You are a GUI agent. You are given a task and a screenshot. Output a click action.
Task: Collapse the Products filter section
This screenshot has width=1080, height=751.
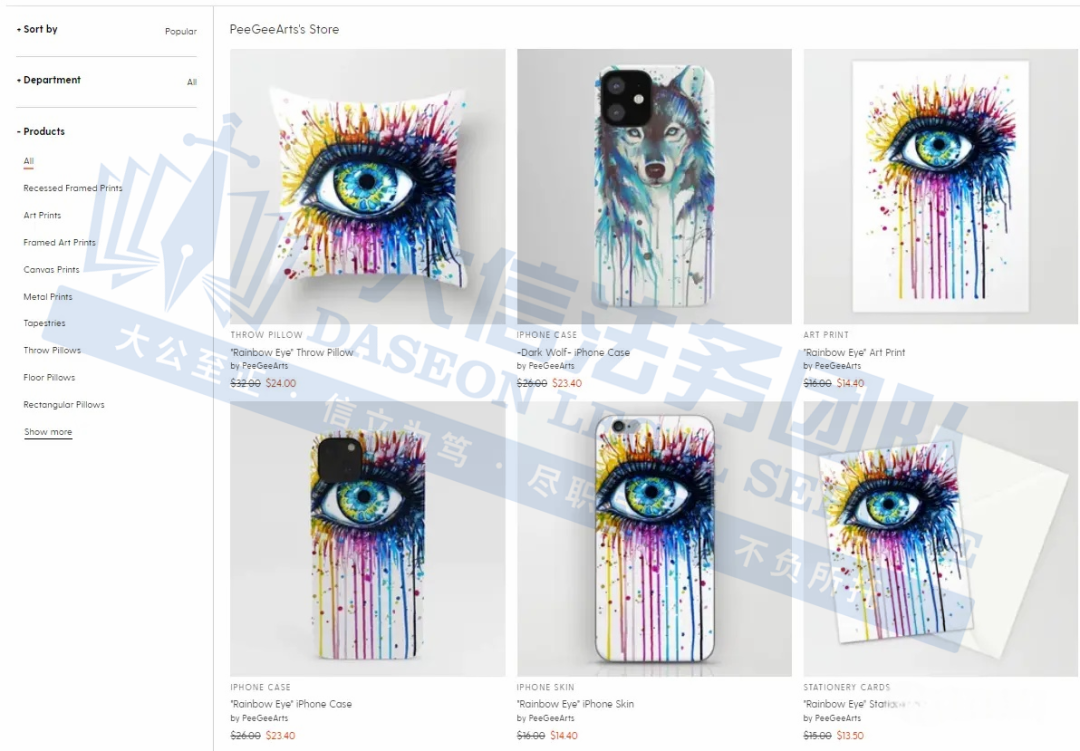tap(41, 132)
